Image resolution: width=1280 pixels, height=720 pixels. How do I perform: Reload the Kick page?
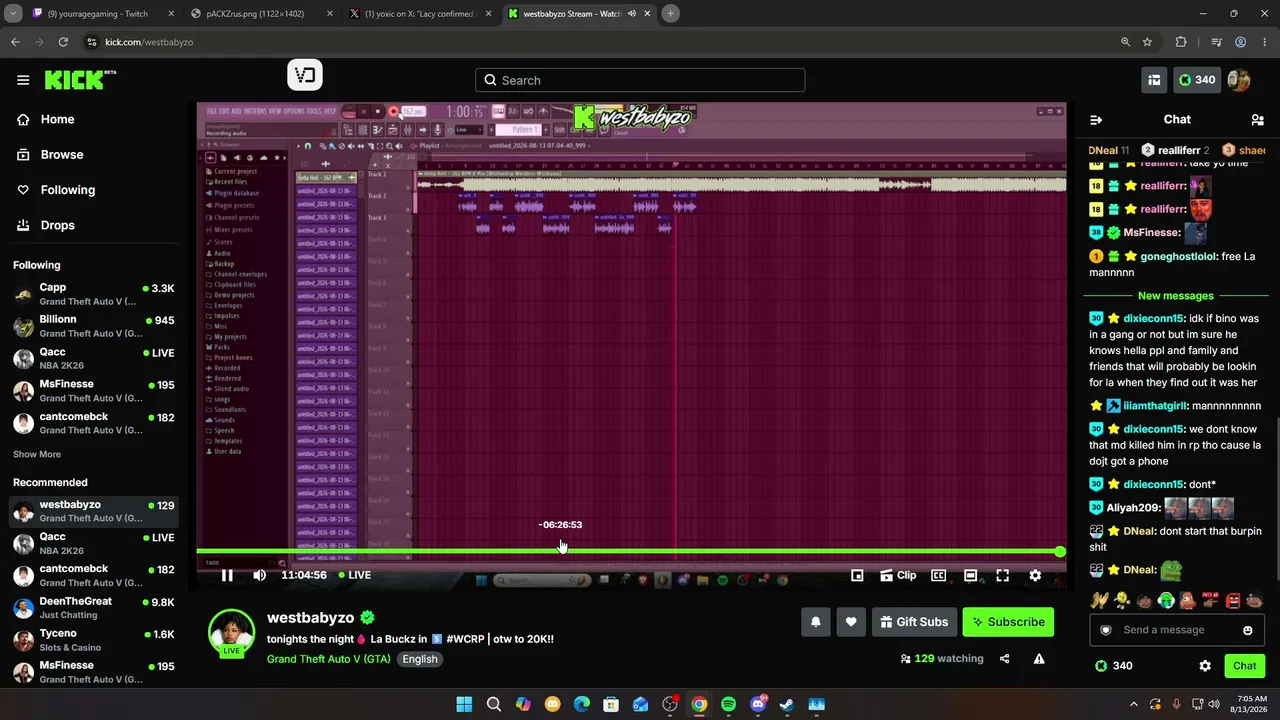click(x=63, y=42)
